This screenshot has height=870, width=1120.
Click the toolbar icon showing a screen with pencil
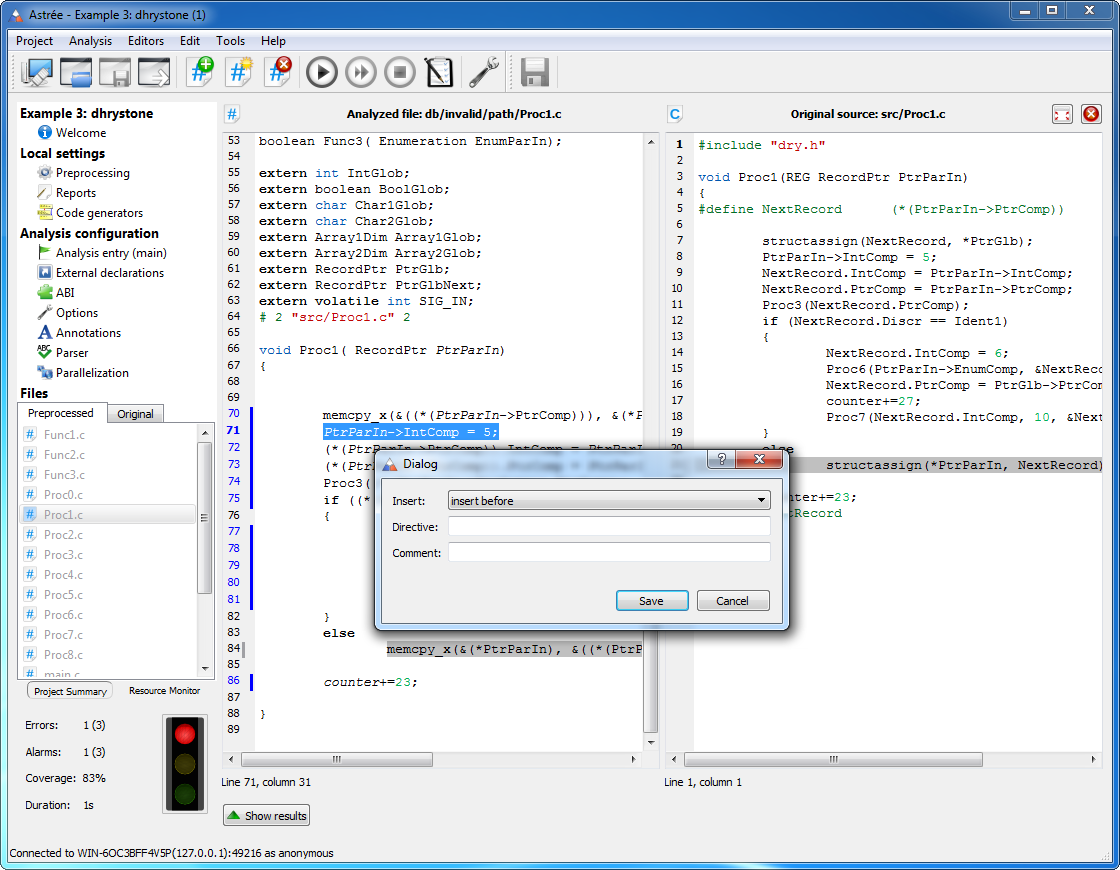click(x=36, y=72)
